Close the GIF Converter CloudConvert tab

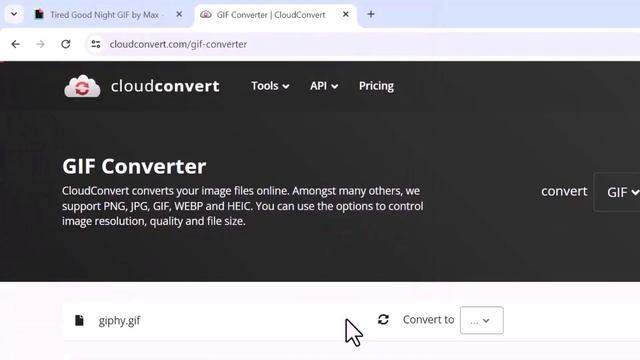click(346, 14)
